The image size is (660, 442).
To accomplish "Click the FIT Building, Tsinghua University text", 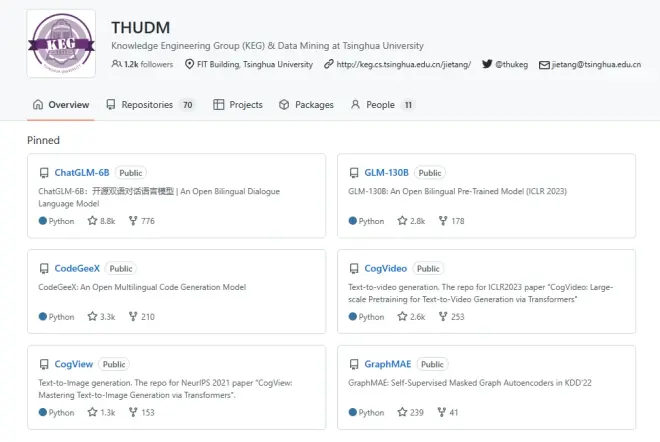I will (255, 64).
